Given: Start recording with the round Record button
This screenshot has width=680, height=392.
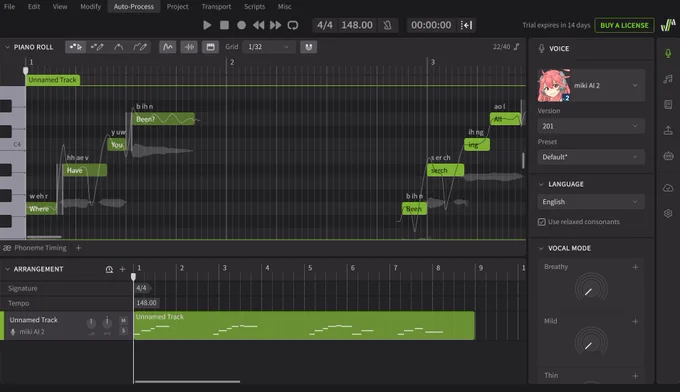Looking at the screenshot, I should click(241, 25).
